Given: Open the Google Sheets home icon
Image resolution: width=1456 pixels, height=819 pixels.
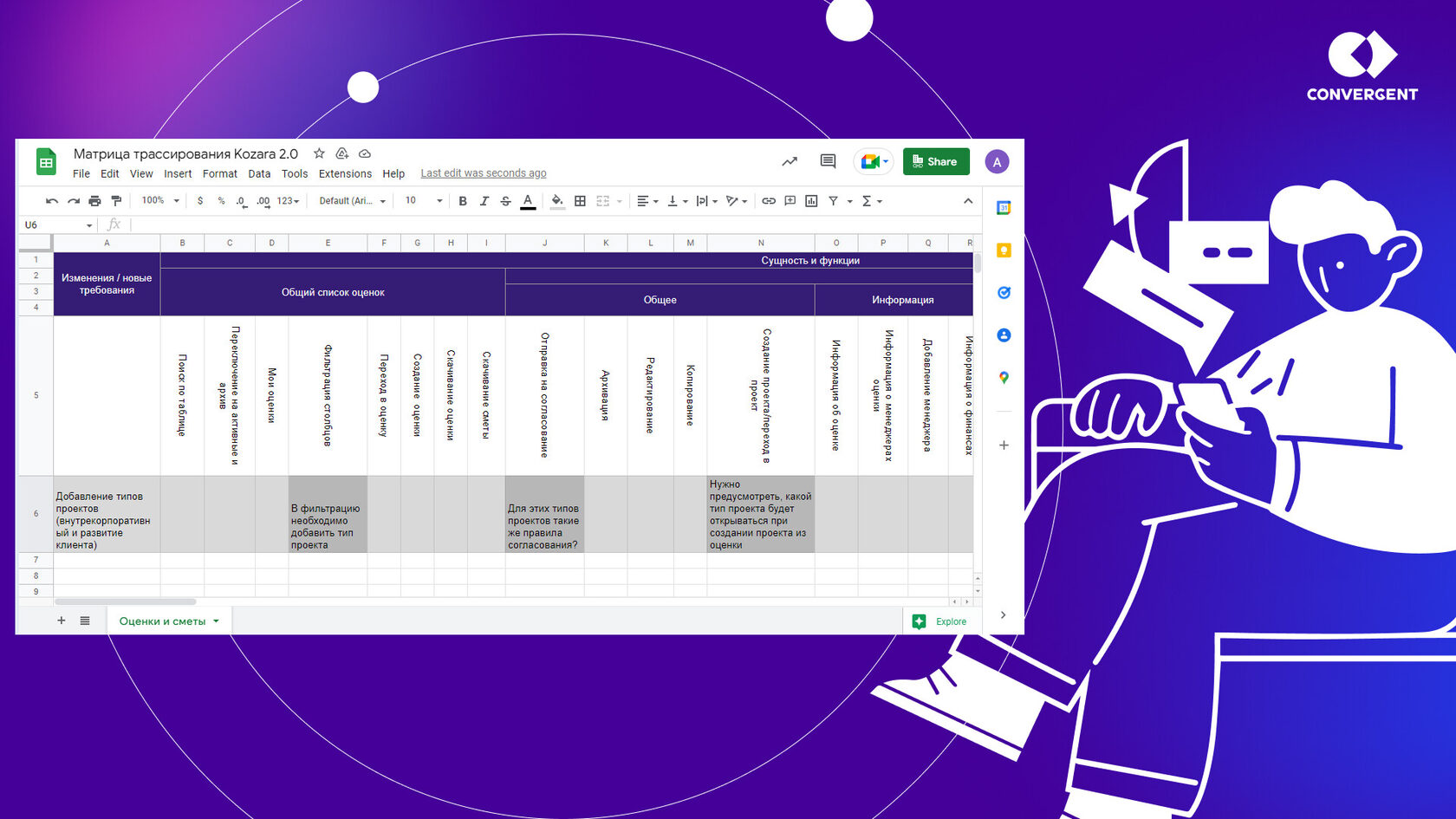Looking at the screenshot, I should click(x=46, y=162).
